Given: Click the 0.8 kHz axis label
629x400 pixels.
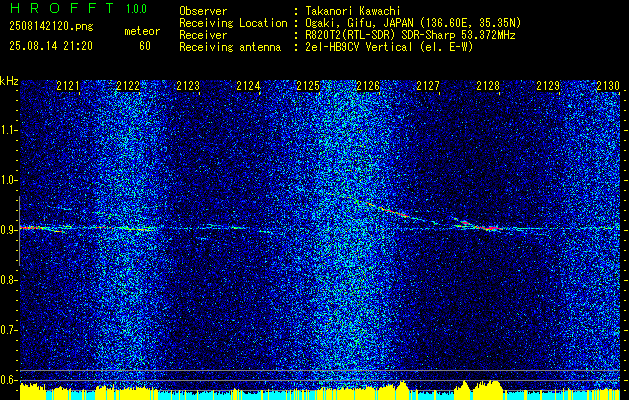Looking at the screenshot, I should [x=8, y=280].
